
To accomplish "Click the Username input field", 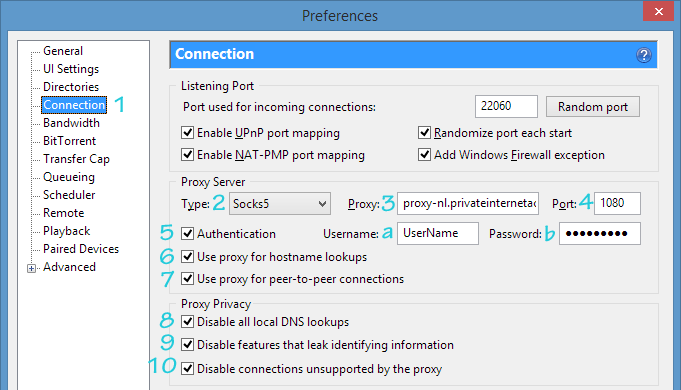I will point(438,234).
